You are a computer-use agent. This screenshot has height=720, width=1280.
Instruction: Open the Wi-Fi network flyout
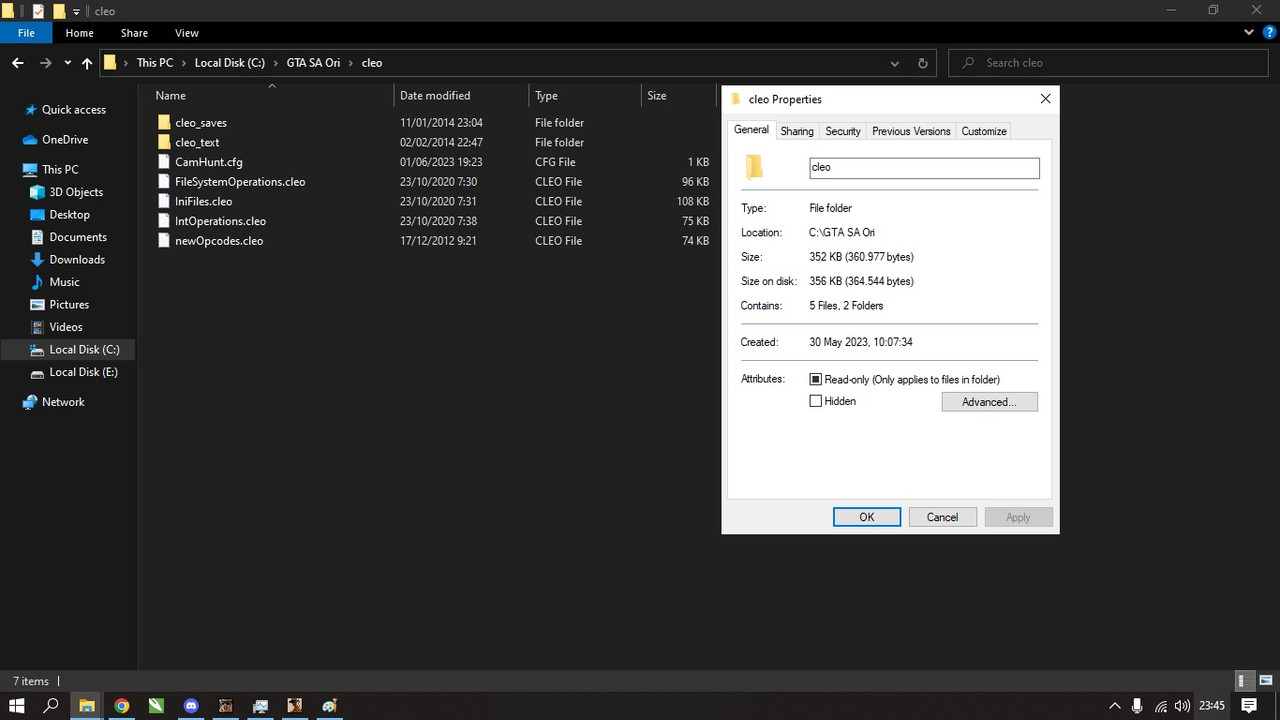click(1160, 705)
